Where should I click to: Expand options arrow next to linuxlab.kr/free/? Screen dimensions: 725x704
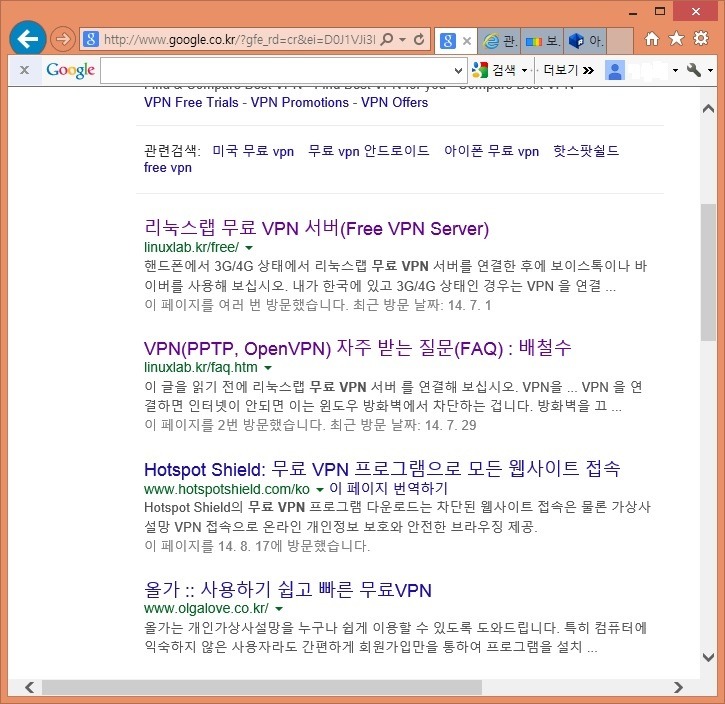pos(249,248)
